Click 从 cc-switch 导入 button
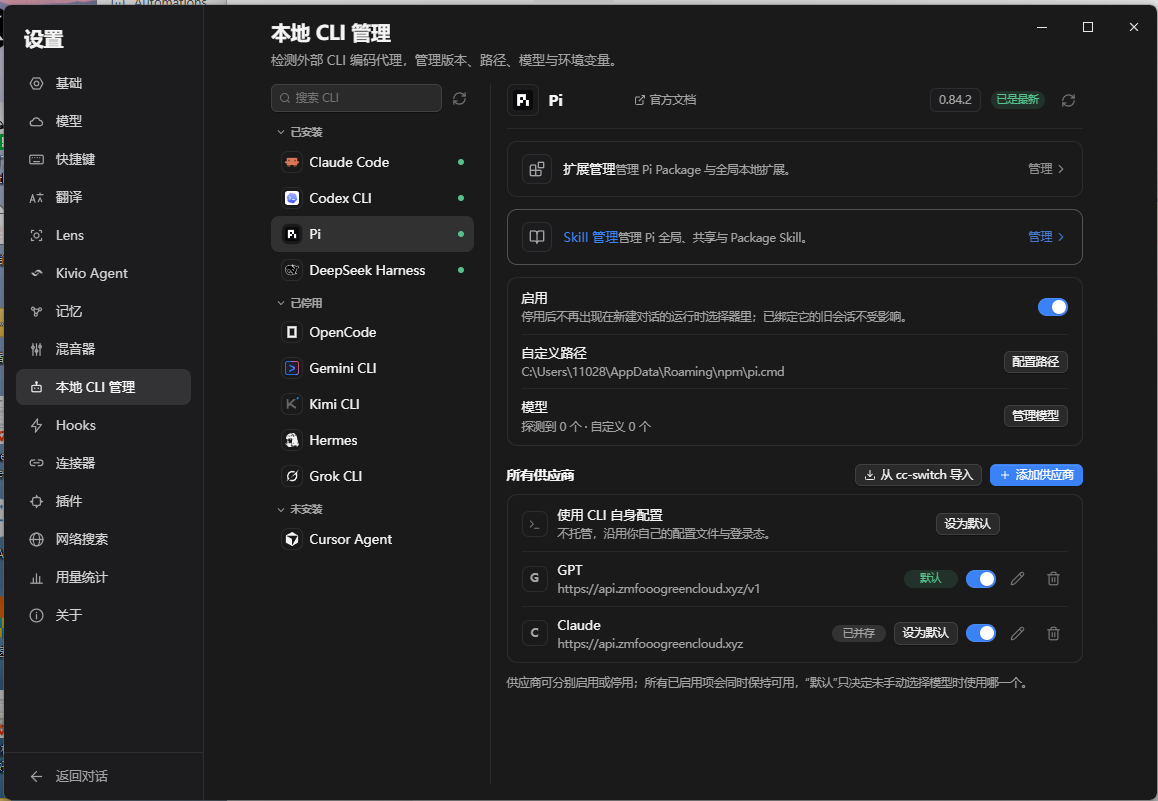 coord(919,475)
